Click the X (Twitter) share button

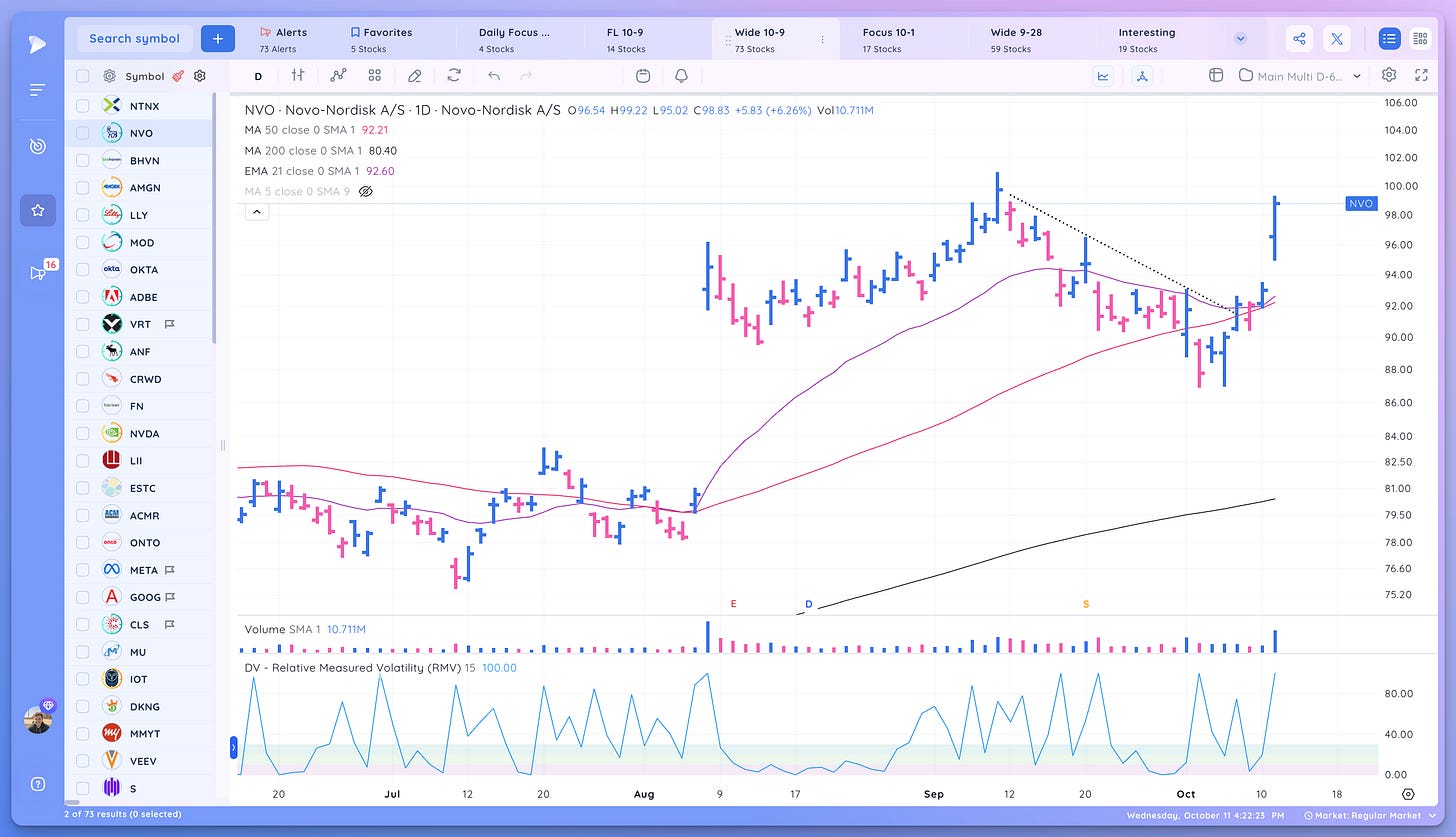pos(1337,39)
